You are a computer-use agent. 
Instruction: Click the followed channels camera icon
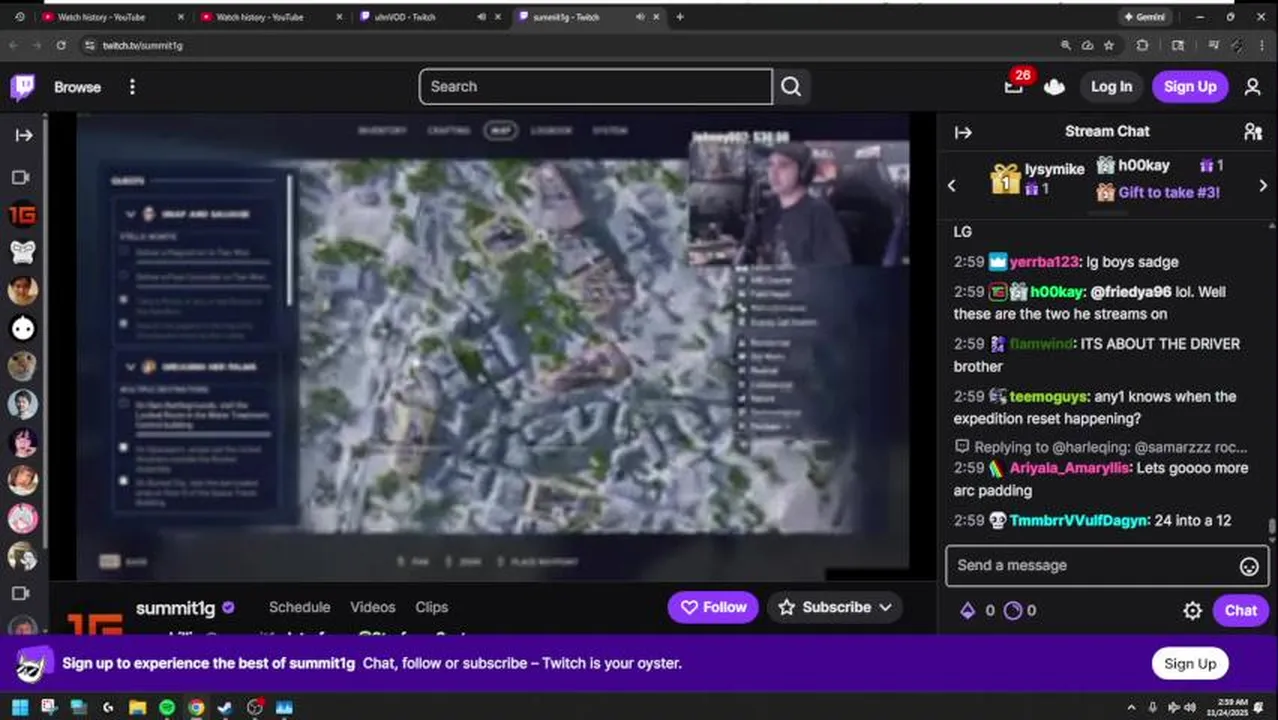click(22, 177)
